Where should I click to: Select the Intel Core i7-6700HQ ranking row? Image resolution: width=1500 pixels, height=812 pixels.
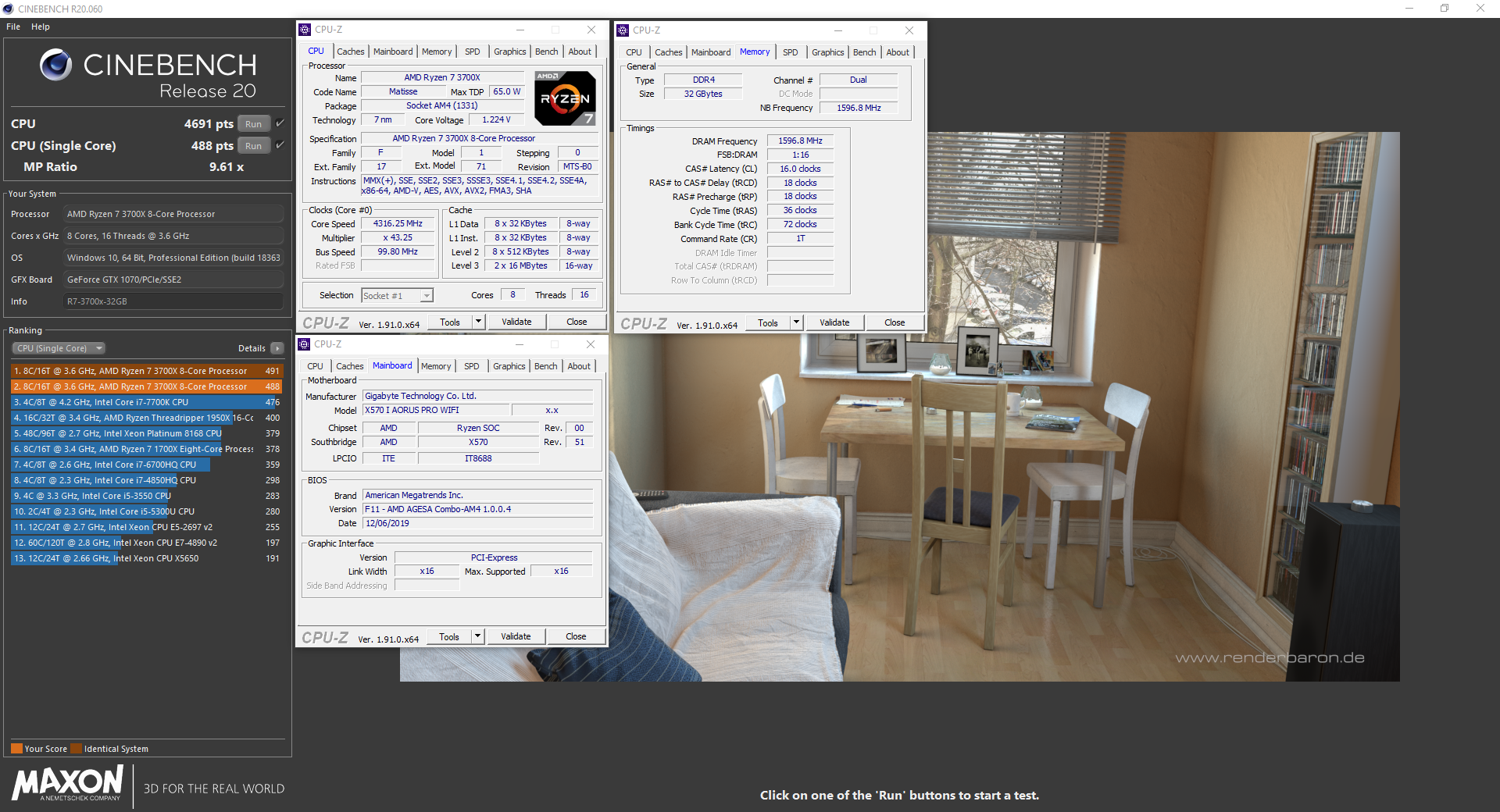click(147, 465)
